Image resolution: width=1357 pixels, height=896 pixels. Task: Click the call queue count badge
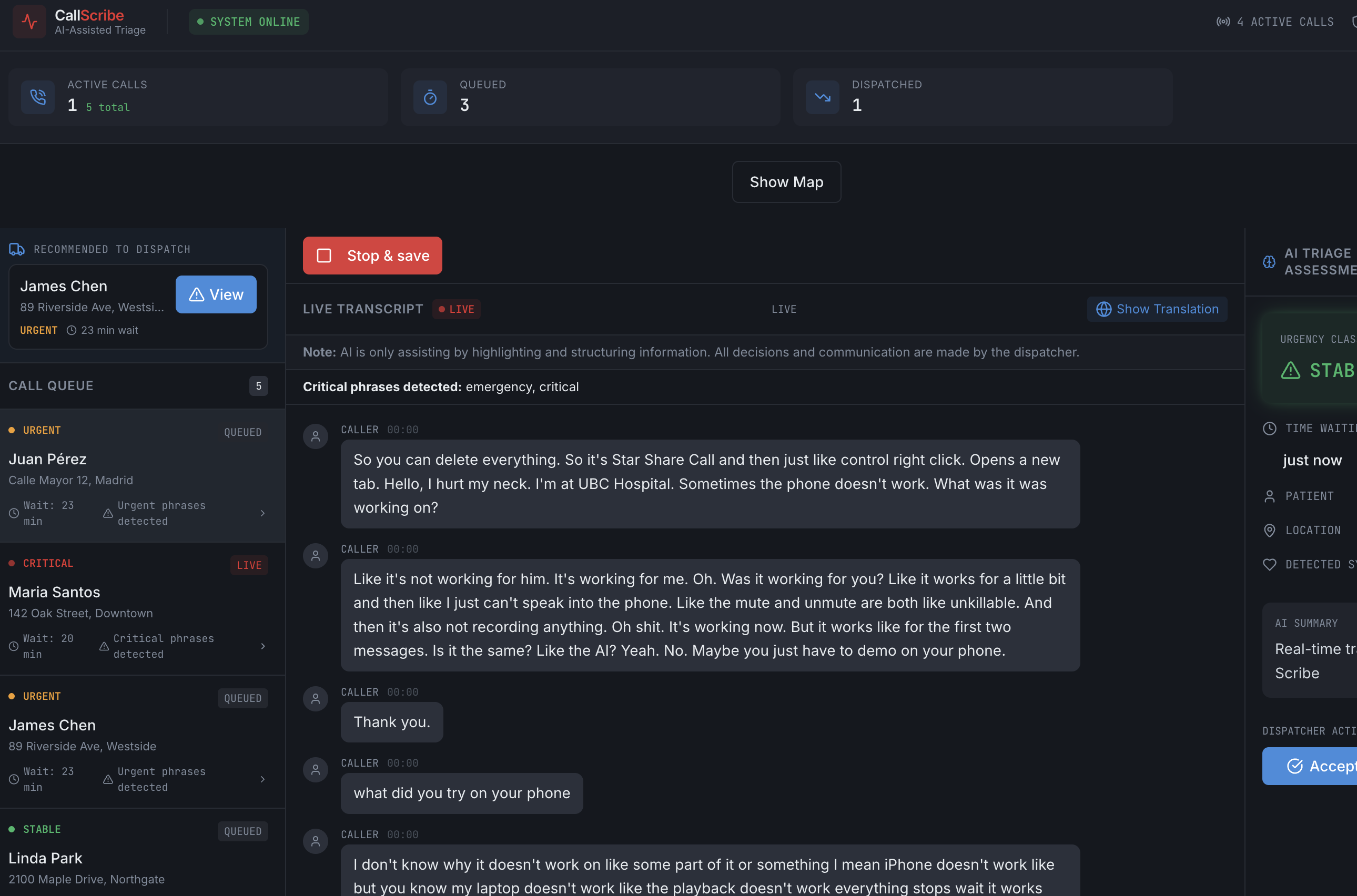tap(258, 386)
